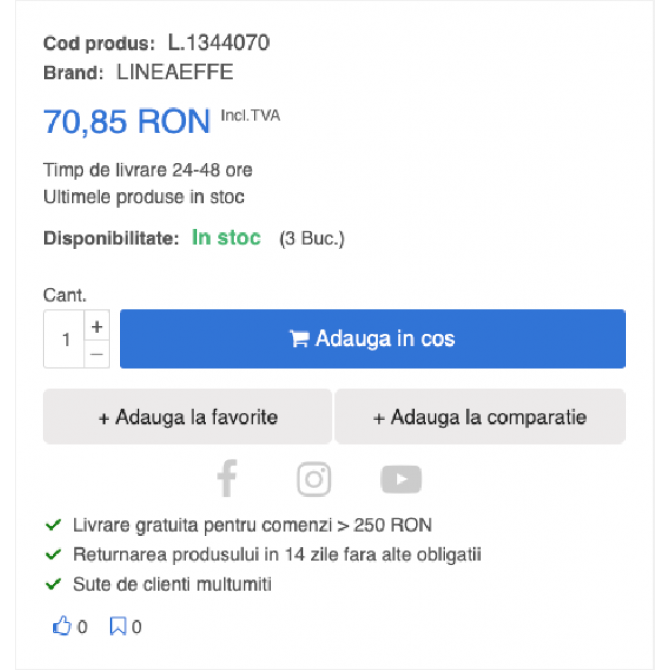Click the 70,85 RON price text
The height and width of the screenshot is (670, 670).
(x=127, y=122)
